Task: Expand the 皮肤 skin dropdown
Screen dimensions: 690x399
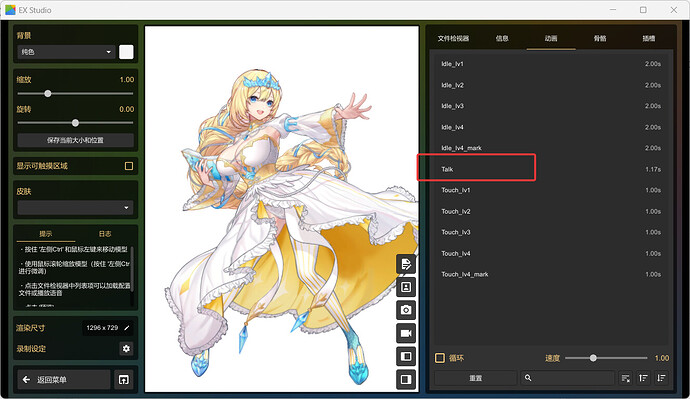Action: click(x=75, y=207)
